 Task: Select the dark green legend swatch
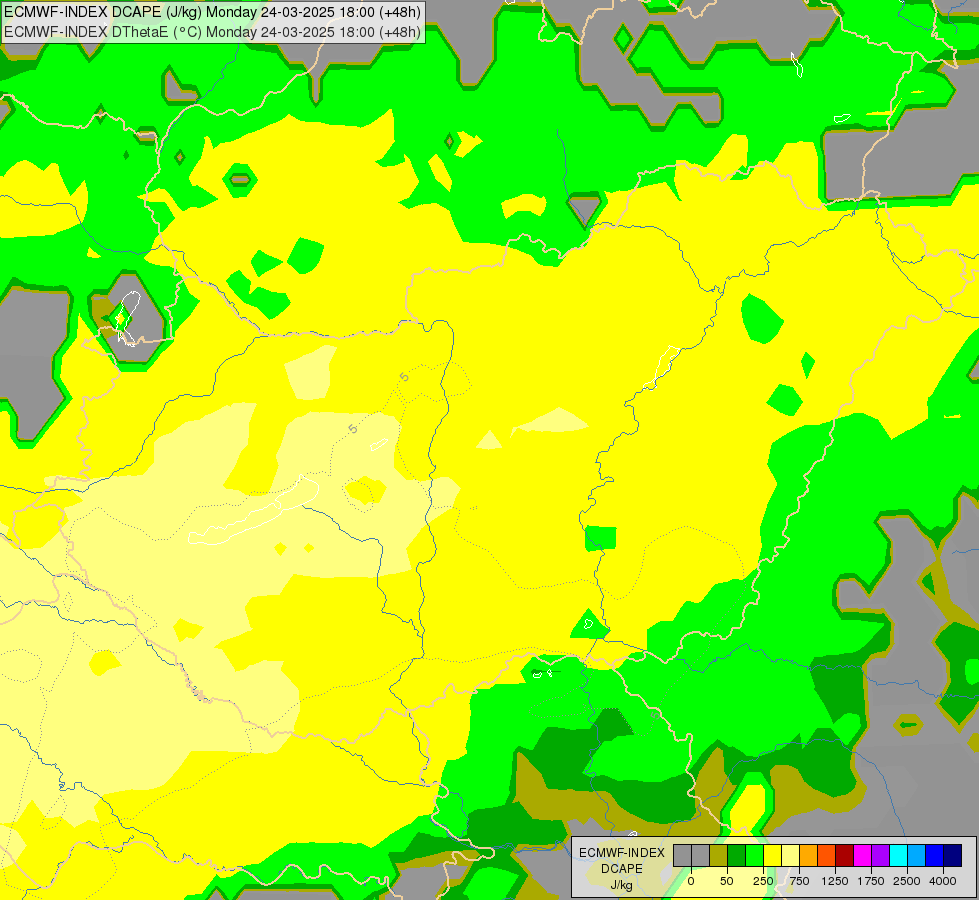[x=736, y=855]
